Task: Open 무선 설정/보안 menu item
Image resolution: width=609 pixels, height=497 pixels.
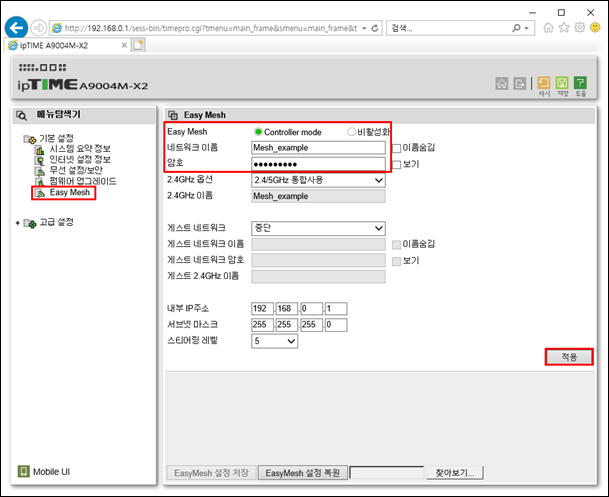Action: (76, 170)
